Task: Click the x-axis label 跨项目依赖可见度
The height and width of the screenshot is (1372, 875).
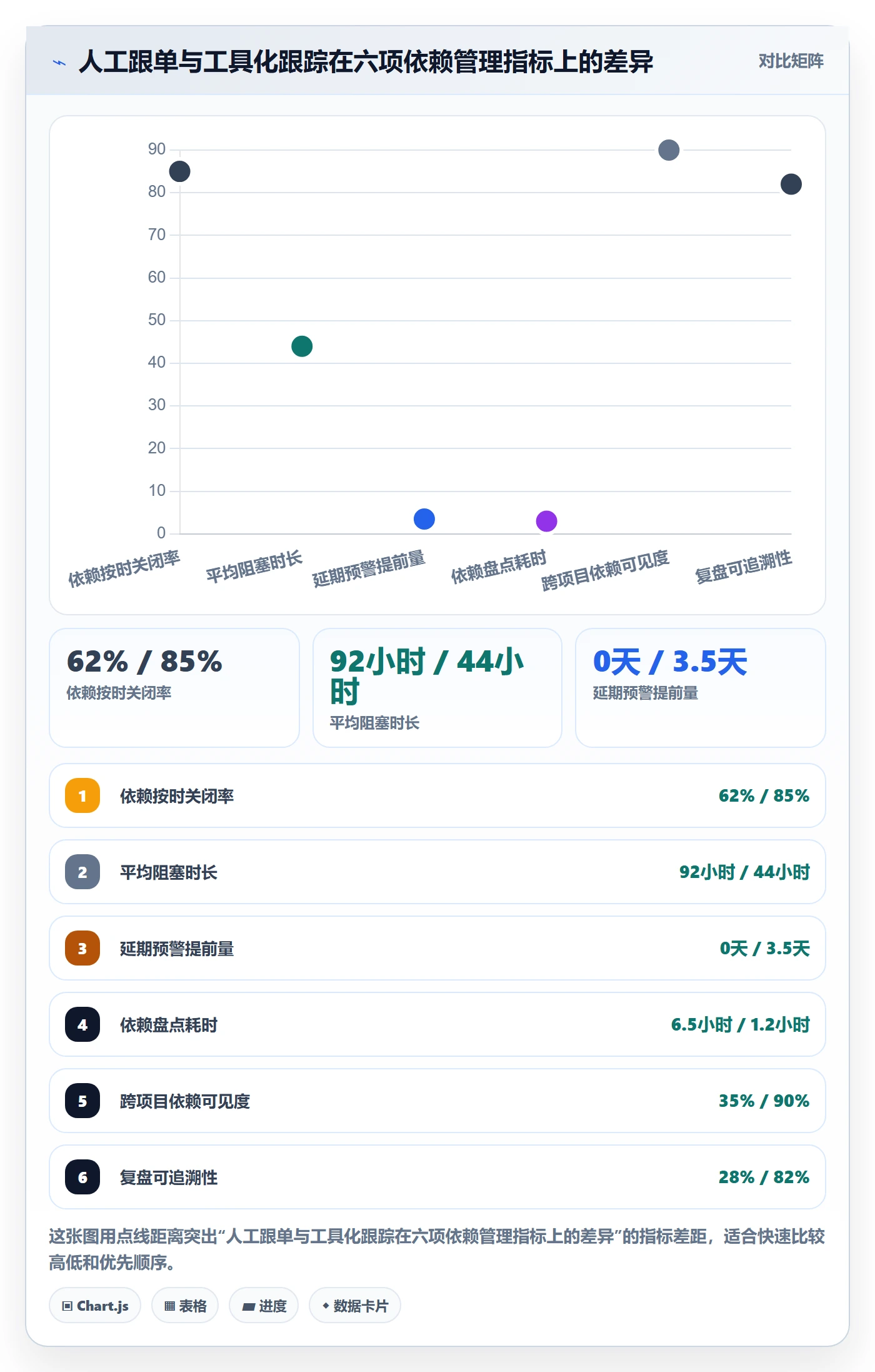Action: coord(605,570)
